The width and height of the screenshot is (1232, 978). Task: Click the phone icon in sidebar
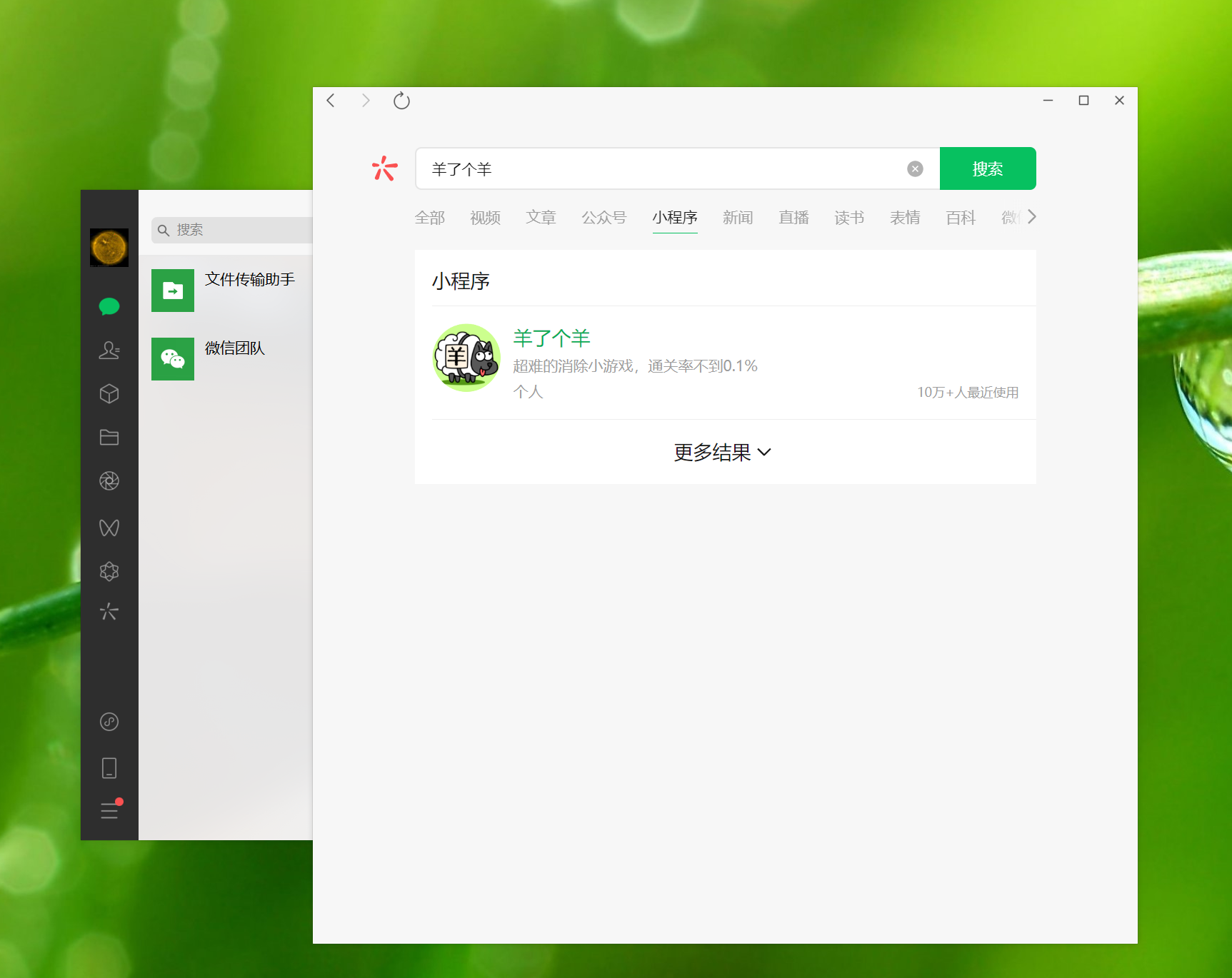coord(109,768)
